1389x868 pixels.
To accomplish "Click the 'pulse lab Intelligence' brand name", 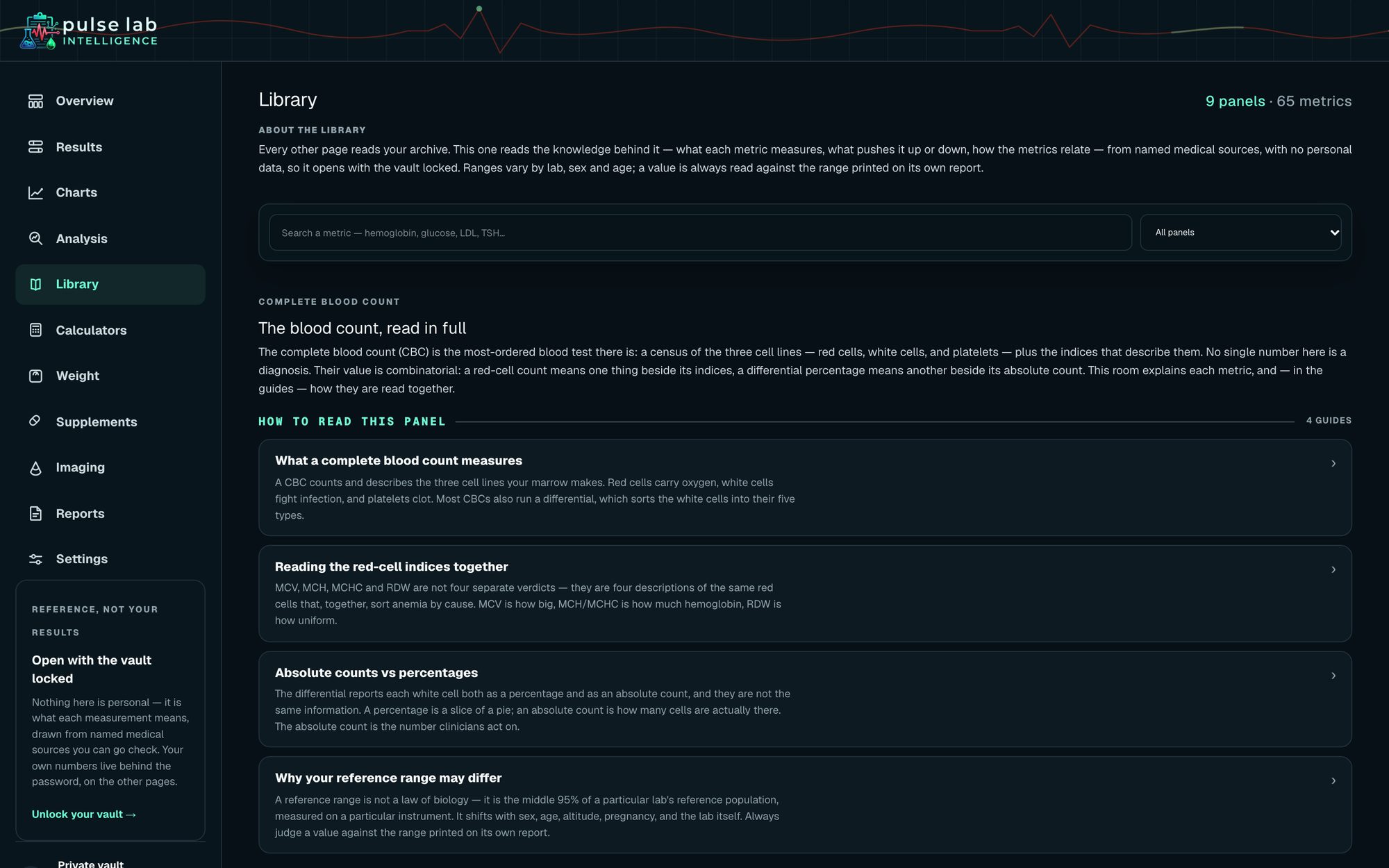I will (110, 31).
